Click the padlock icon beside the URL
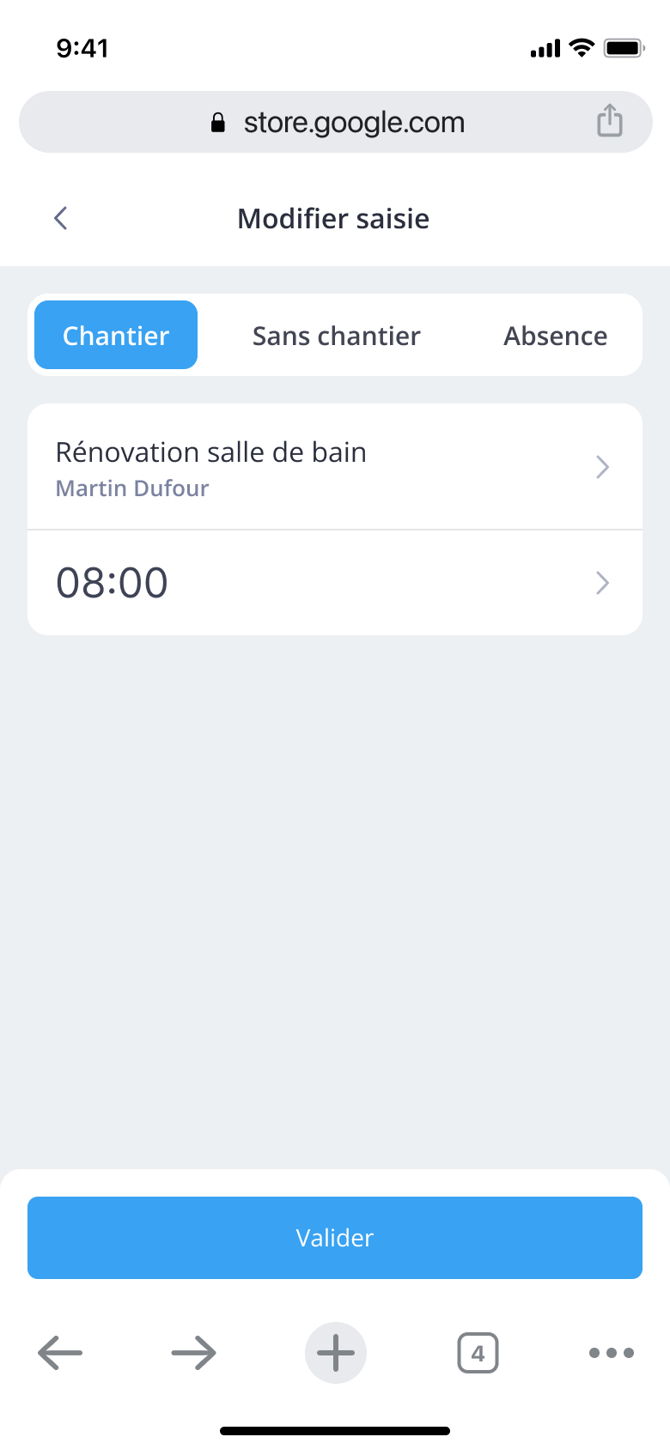670x1449 pixels. point(218,123)
